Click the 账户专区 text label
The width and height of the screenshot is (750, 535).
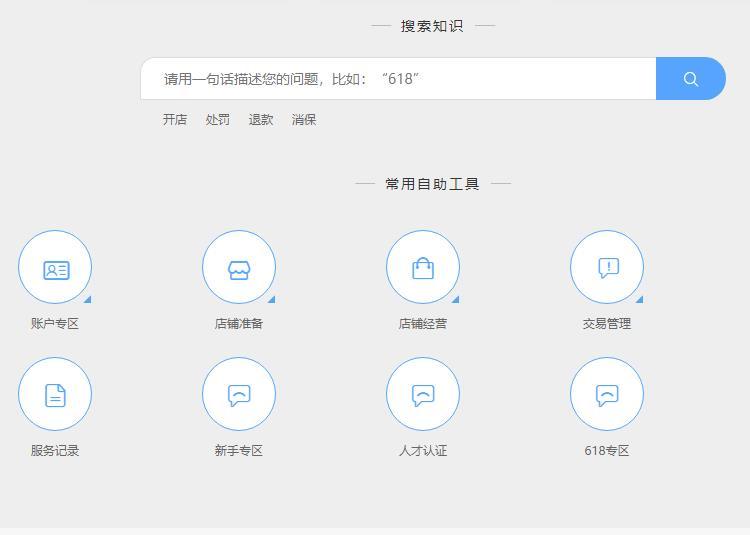pyautogui.click(x=55, y=324)
